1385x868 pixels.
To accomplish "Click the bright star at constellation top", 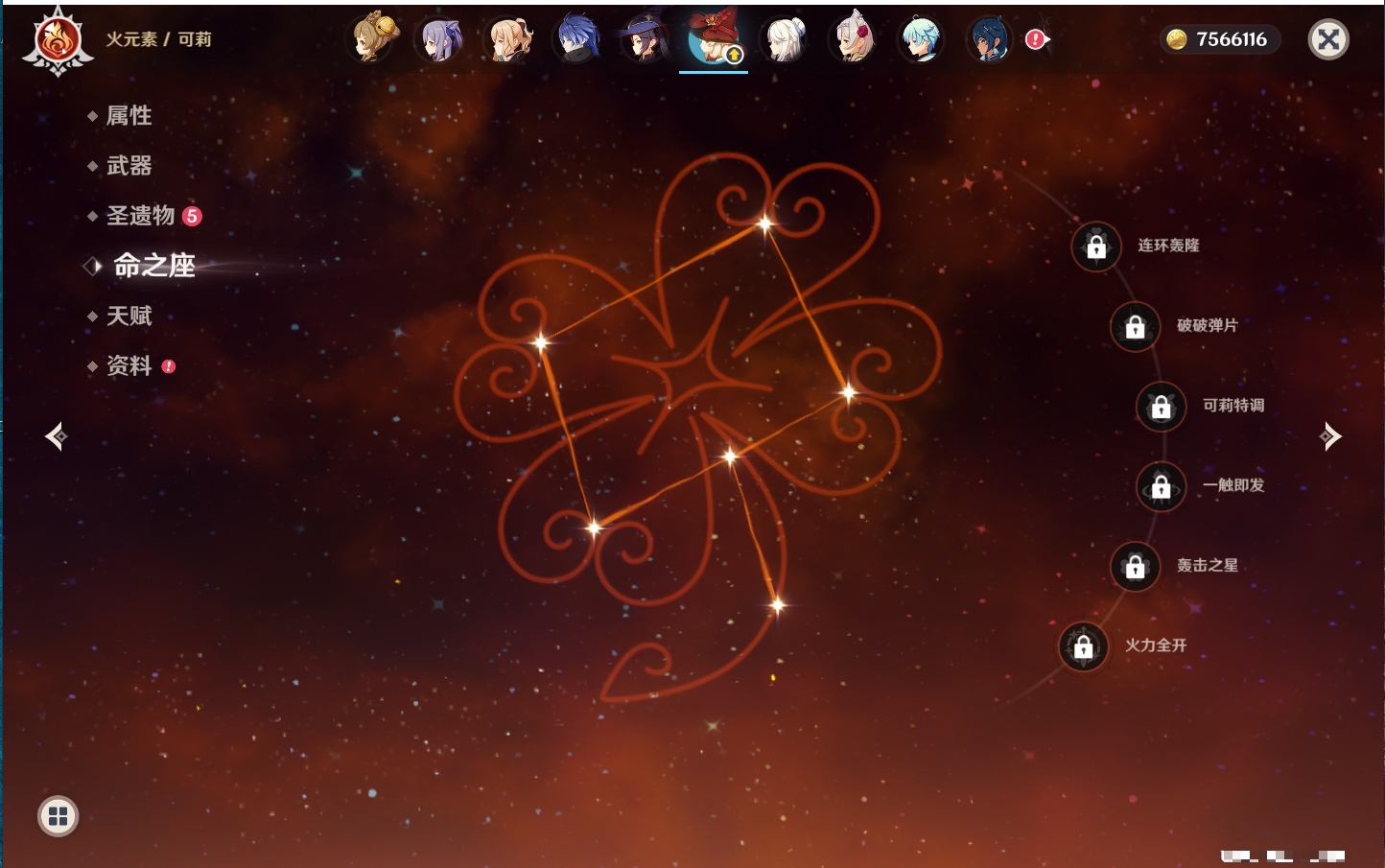I will coord(764,224).
